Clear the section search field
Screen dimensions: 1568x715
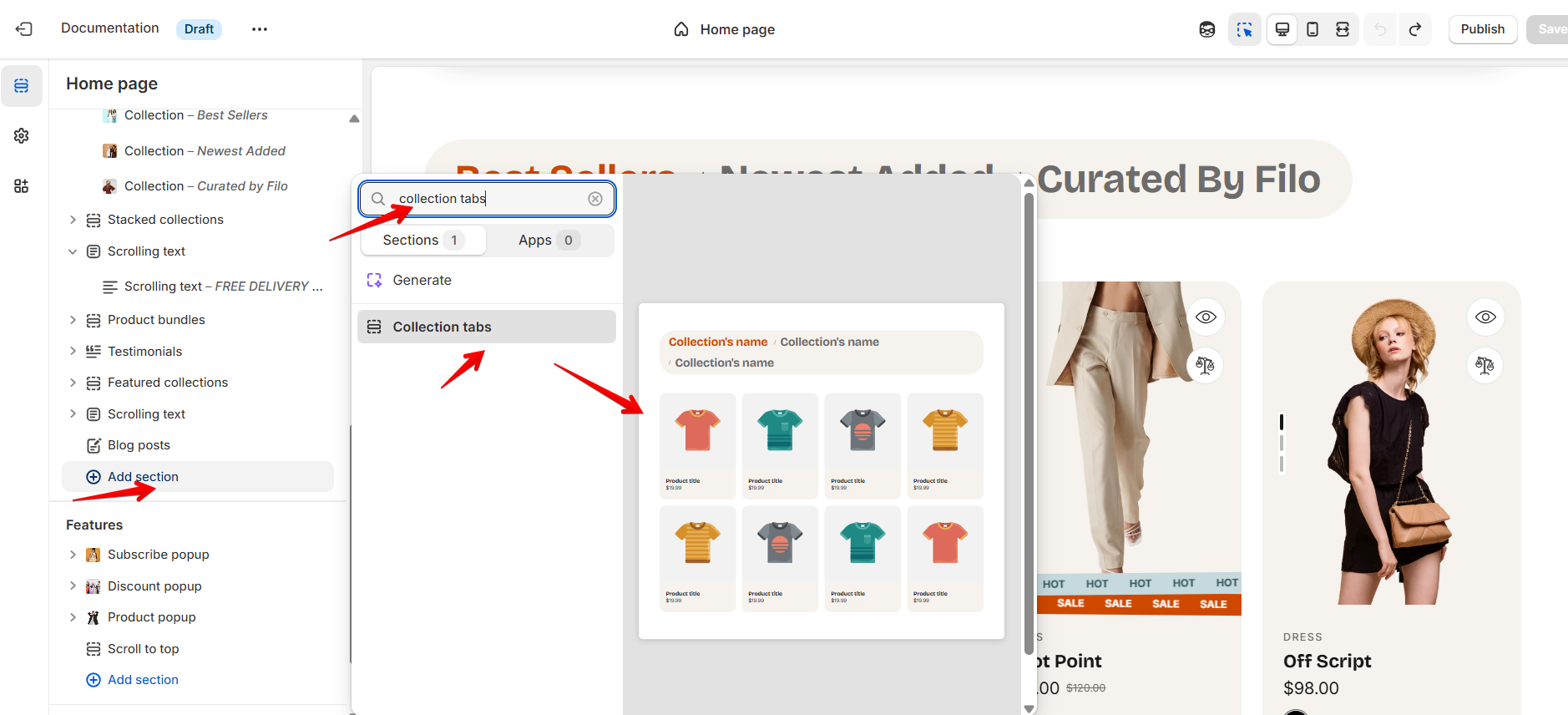point(595,199)
